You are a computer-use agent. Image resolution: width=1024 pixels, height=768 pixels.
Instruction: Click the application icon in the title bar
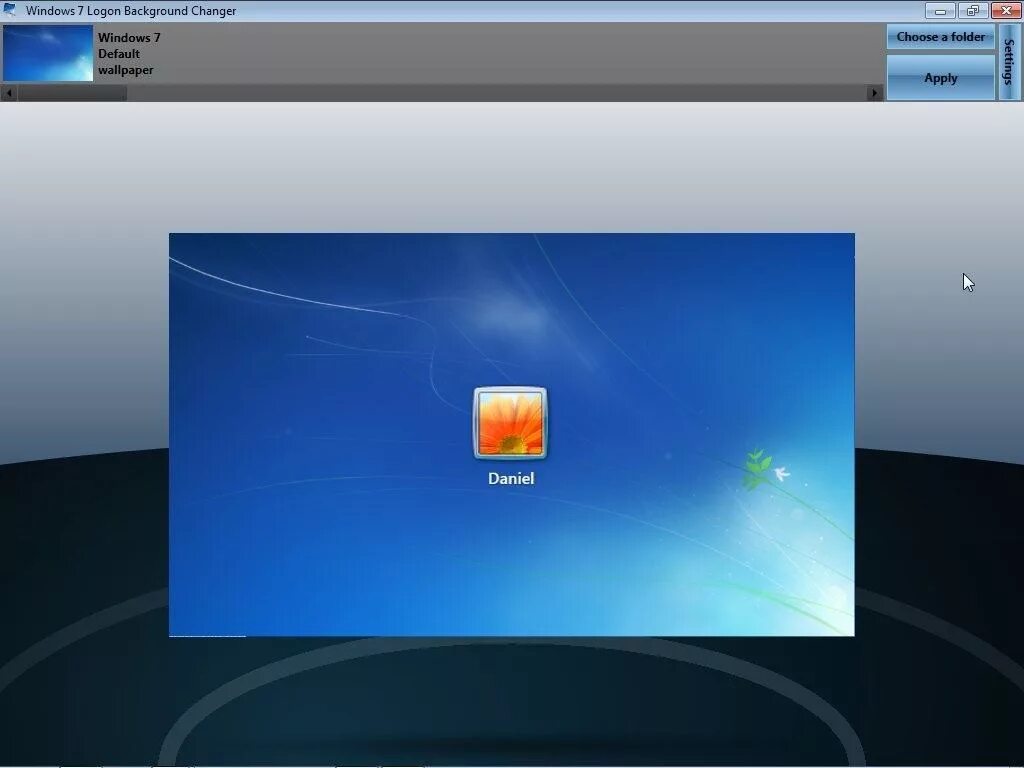click(x=10, y=10)
